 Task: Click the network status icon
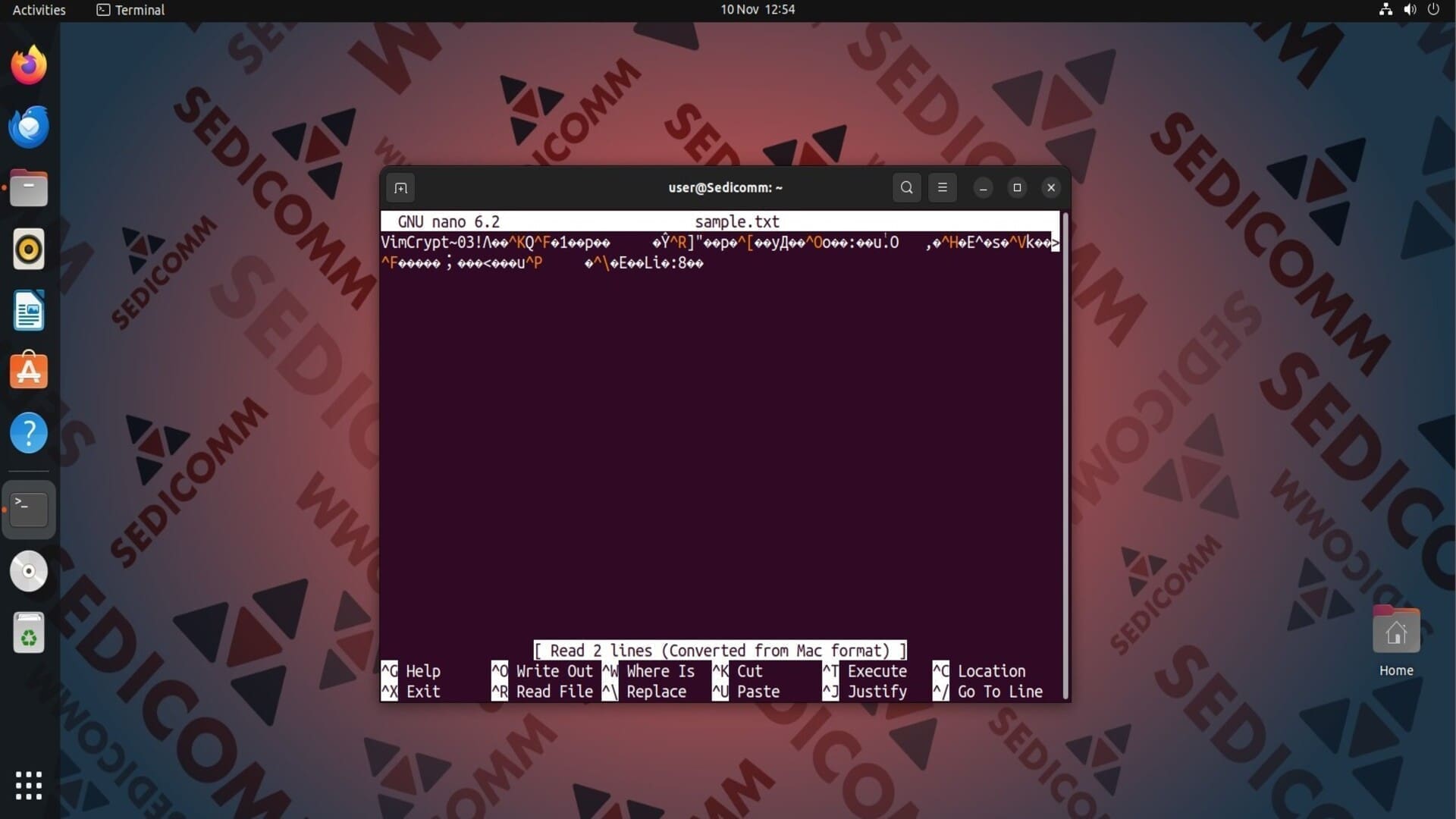1385,10
